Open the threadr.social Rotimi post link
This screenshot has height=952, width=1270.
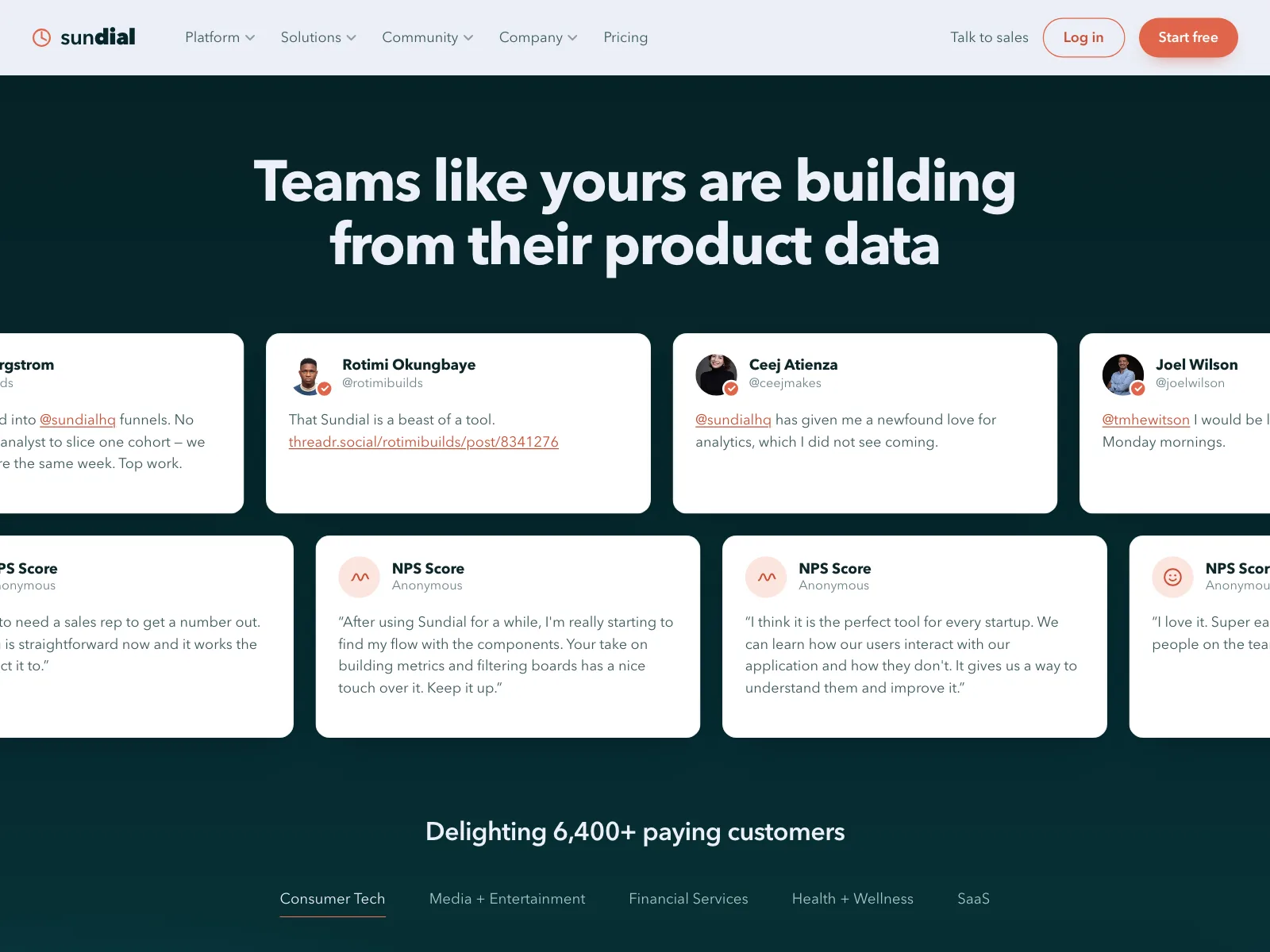[x=424, y=442]
